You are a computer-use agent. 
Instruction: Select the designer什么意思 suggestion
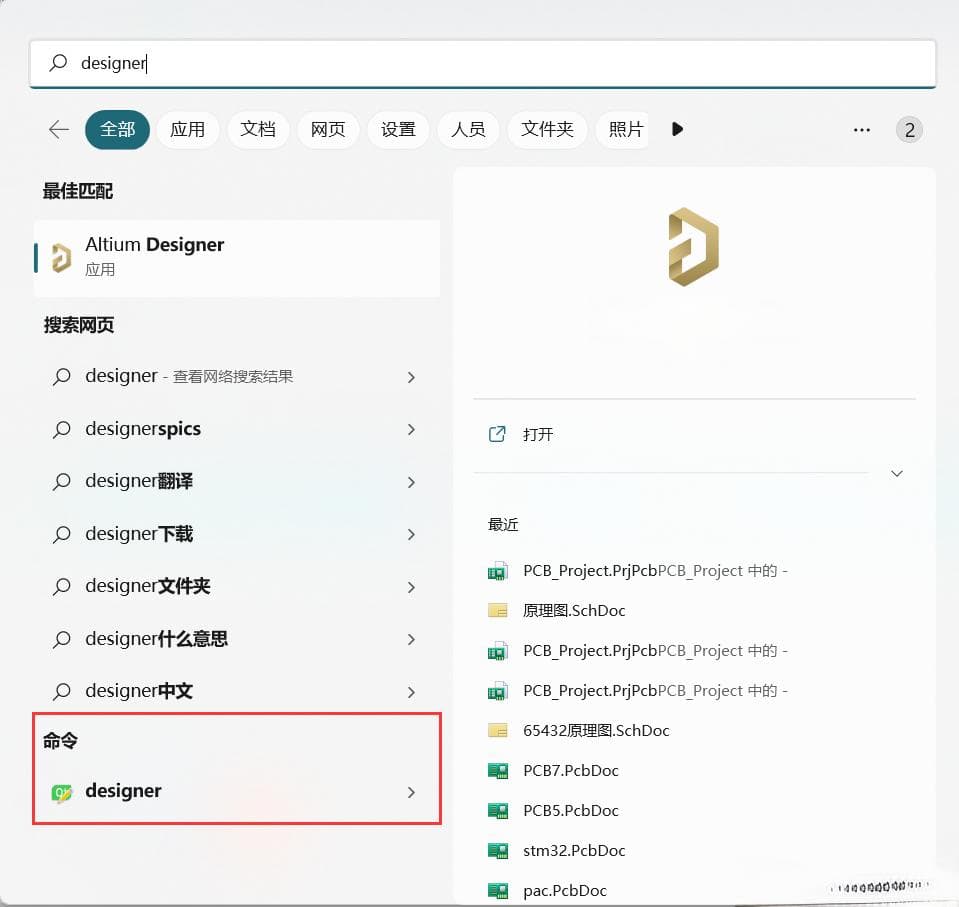pos(237,639)
